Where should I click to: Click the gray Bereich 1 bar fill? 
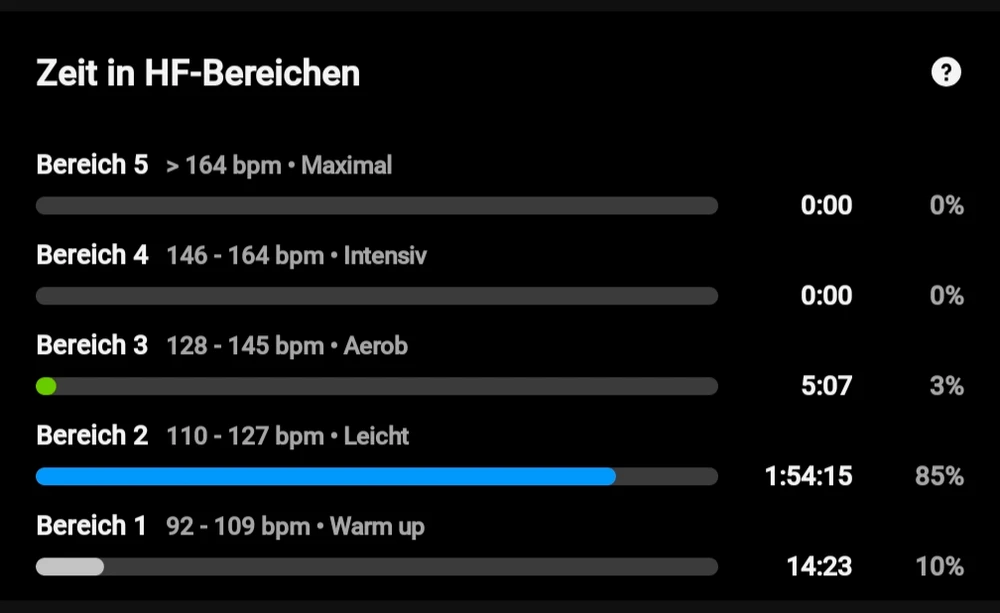[x=70, y=567]
